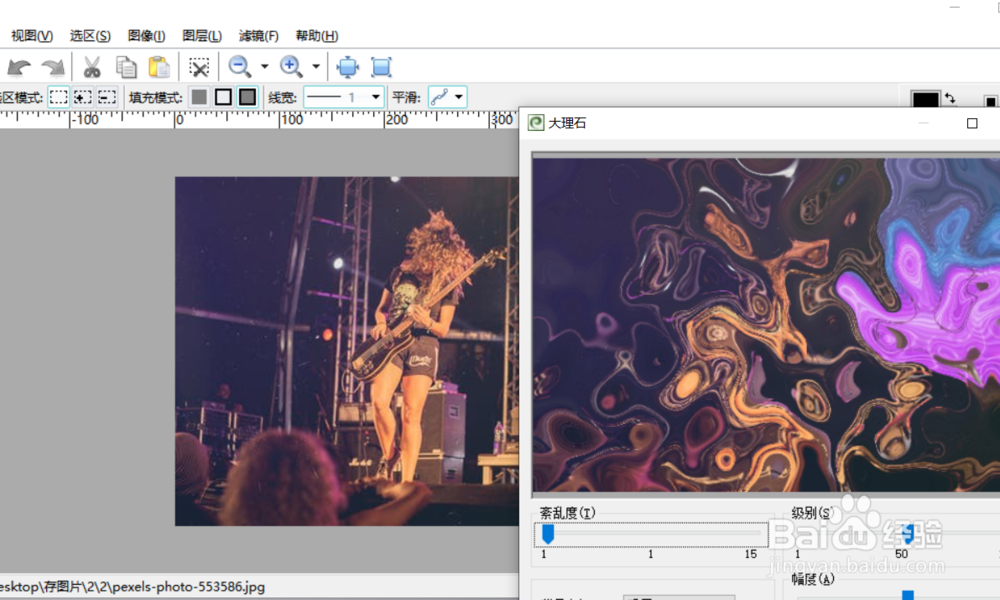Click the fit-to-window arrows icon

(x=348, y=67)
